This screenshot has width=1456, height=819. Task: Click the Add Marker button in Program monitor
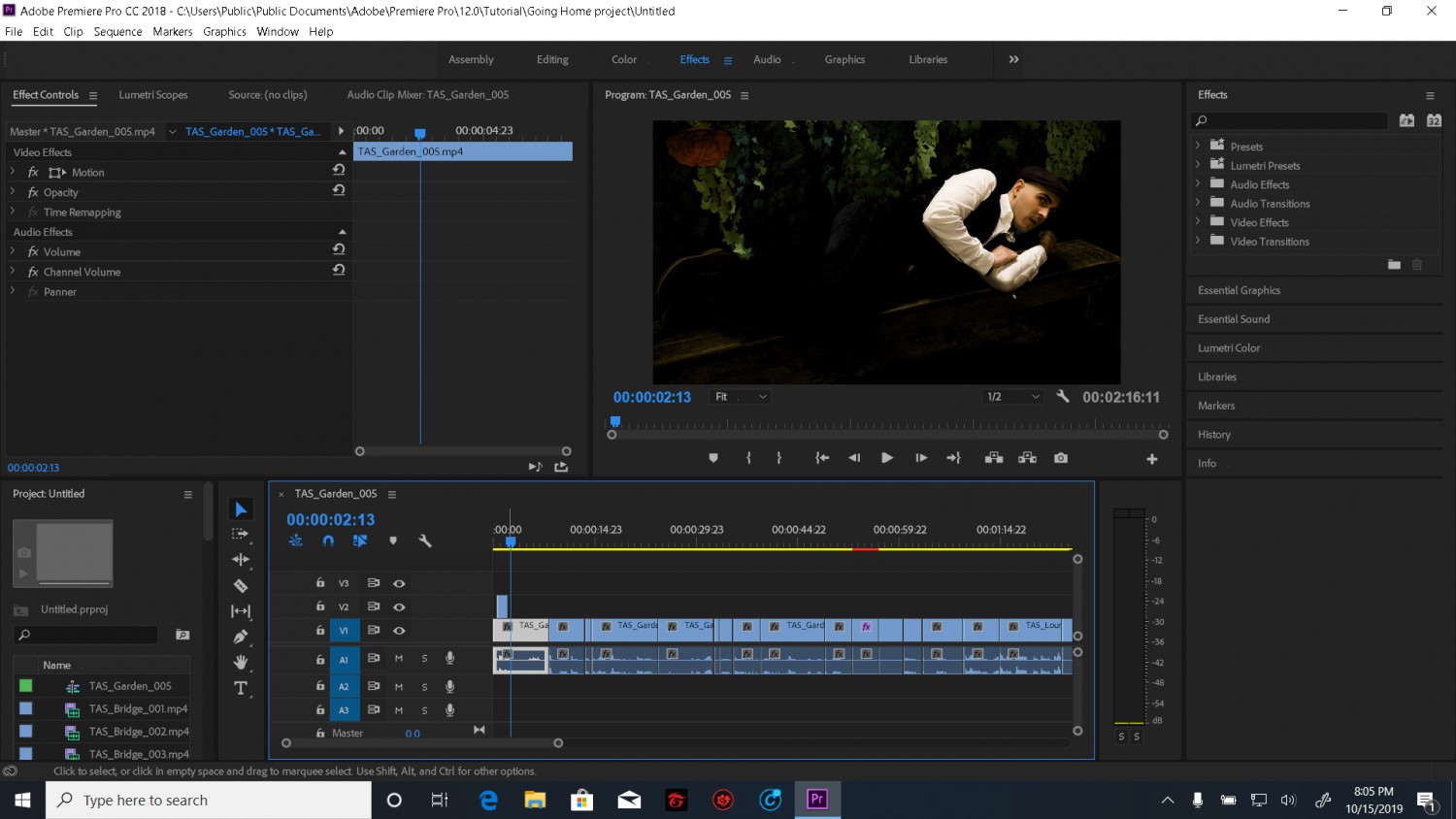tap(713, 458)
